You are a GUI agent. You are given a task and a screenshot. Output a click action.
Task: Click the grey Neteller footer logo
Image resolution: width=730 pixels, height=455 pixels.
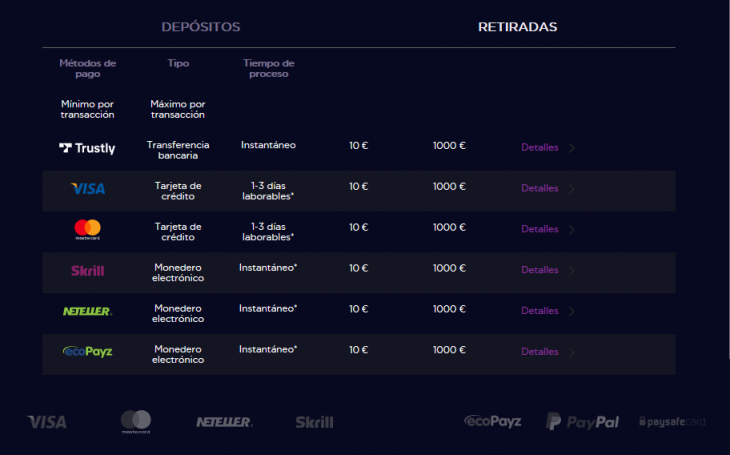click(224, 422)
